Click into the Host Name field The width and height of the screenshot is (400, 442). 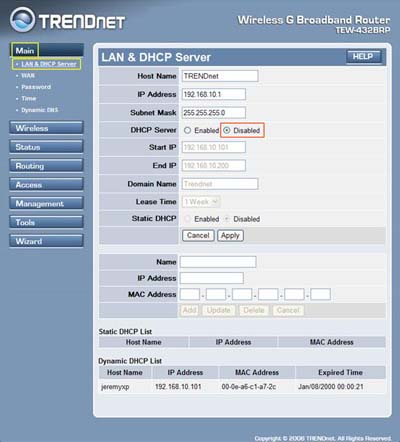point(220,76)
